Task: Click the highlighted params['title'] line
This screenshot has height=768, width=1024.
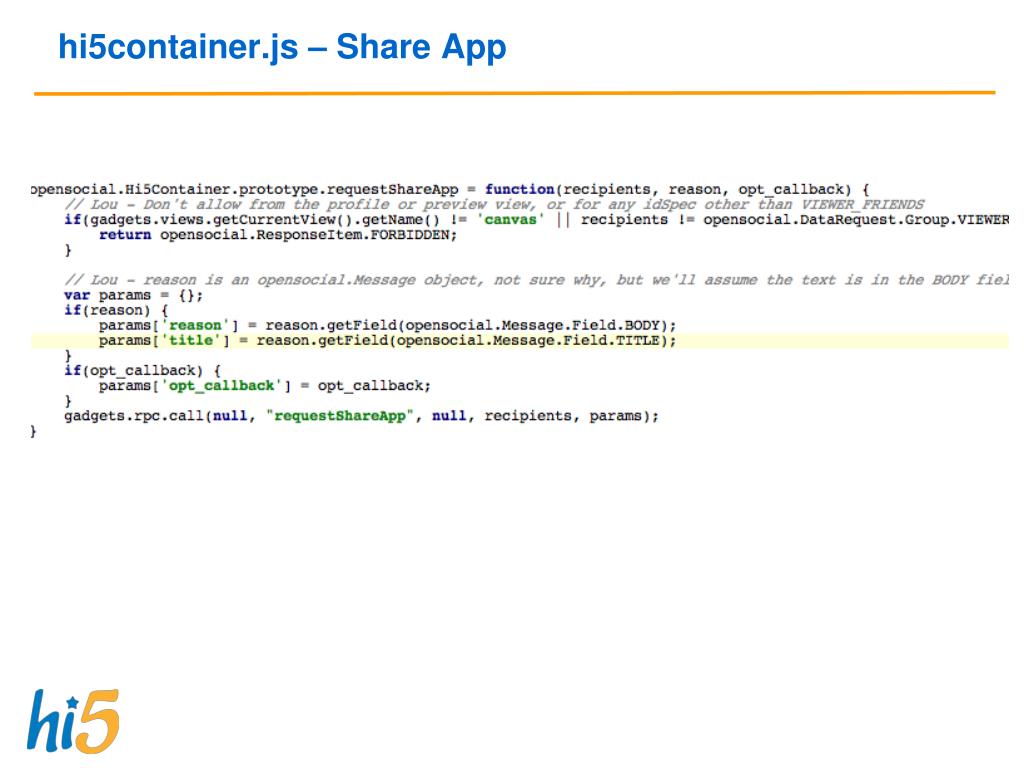Action: point(519,340)
